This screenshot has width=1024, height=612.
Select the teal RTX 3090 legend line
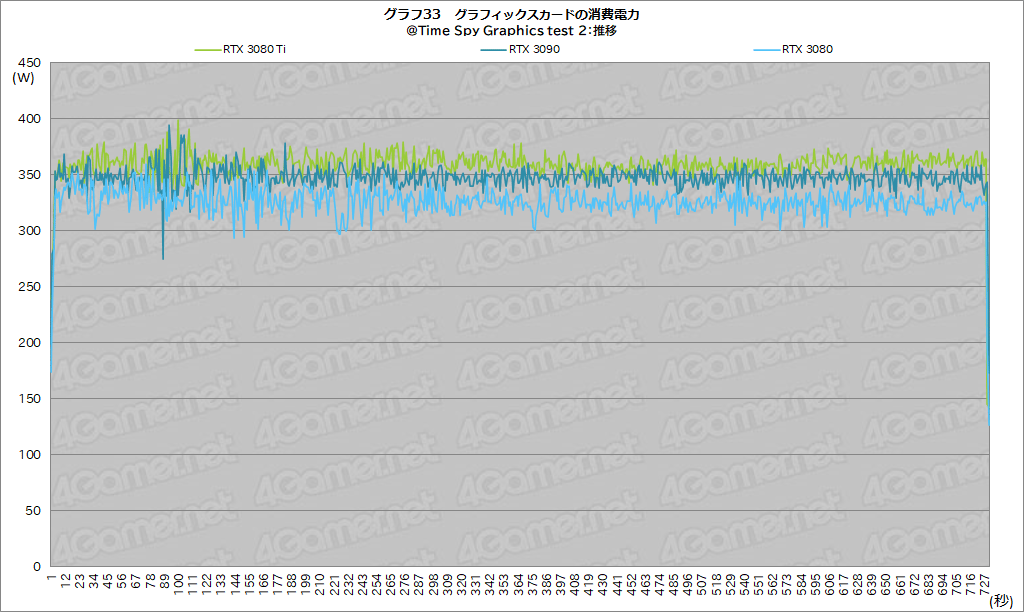493,50
